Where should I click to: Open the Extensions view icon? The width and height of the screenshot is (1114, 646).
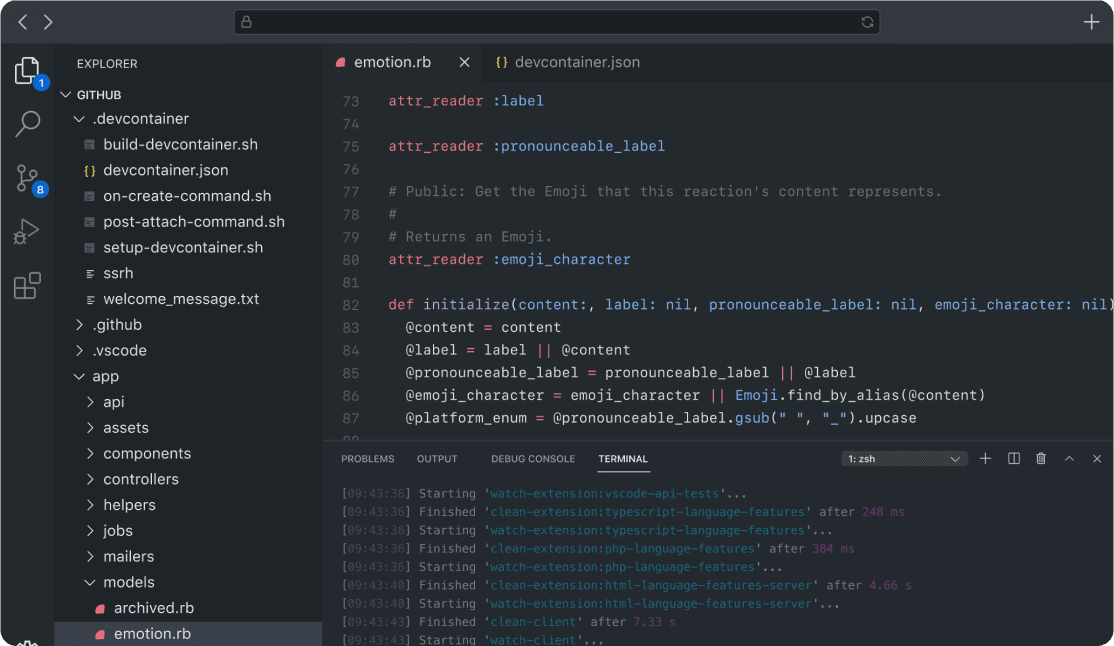pyautogui.click(x=27, y=286)
